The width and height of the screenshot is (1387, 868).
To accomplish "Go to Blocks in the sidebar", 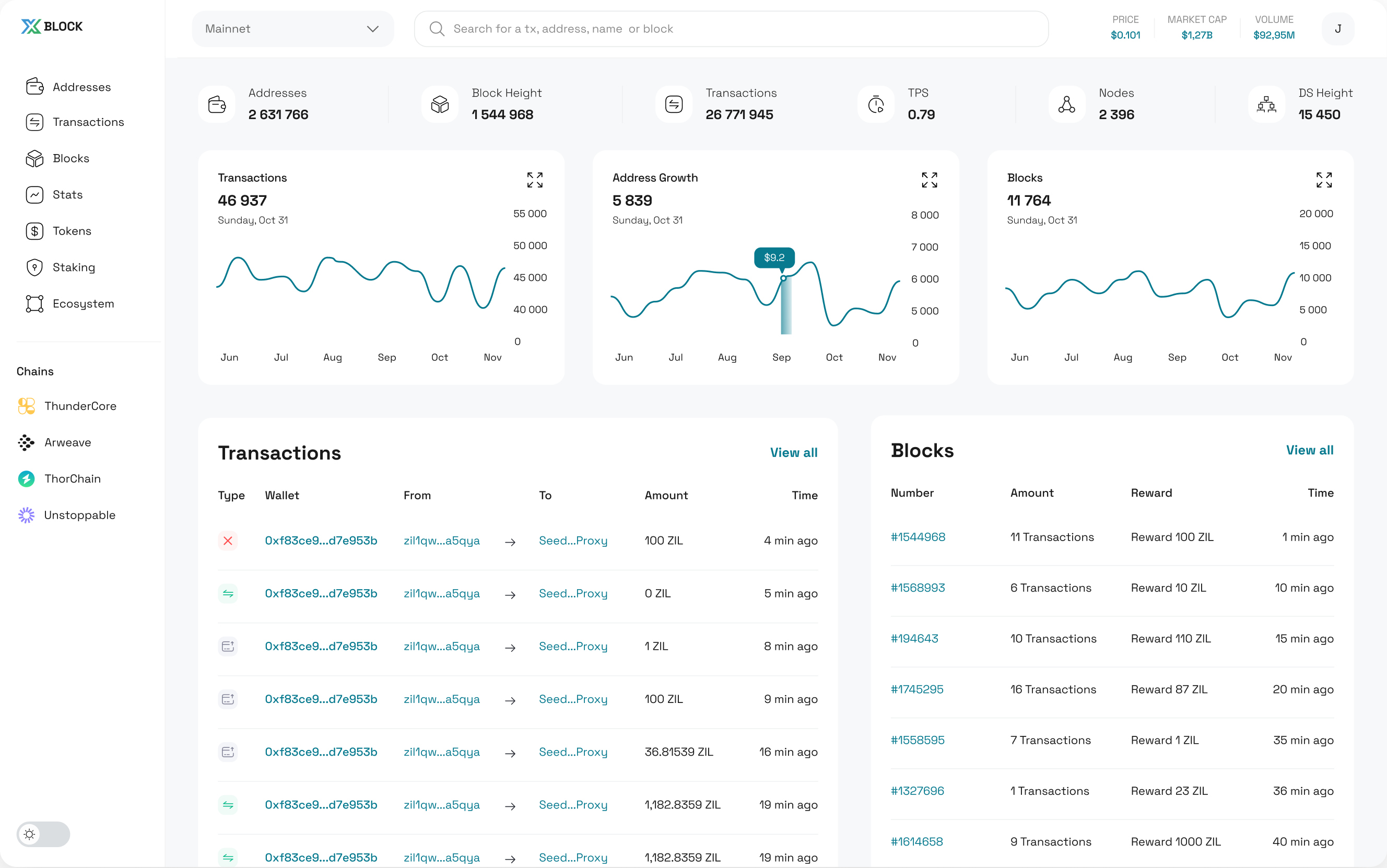I will coord(57,158).
